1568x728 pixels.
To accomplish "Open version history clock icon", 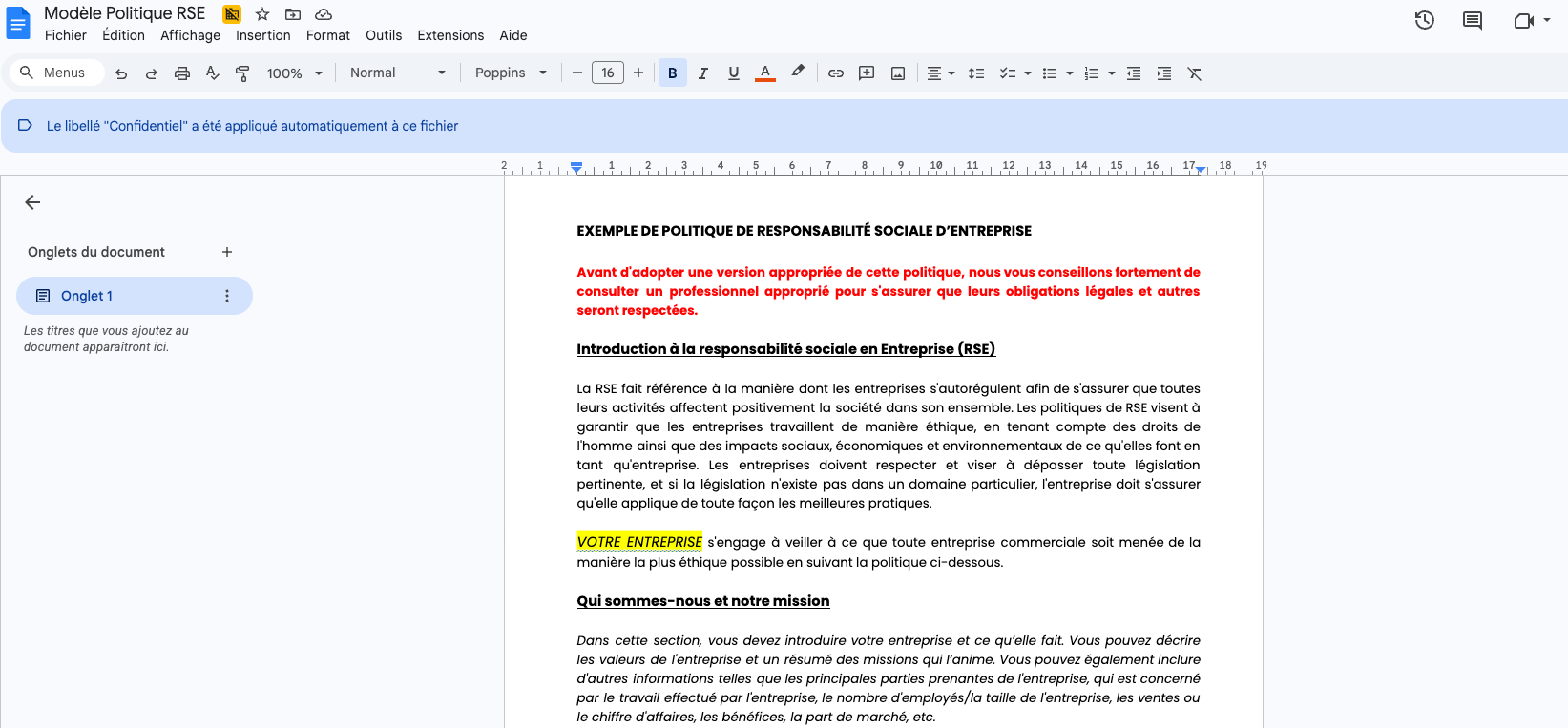I will click(x=1425, y=20).
